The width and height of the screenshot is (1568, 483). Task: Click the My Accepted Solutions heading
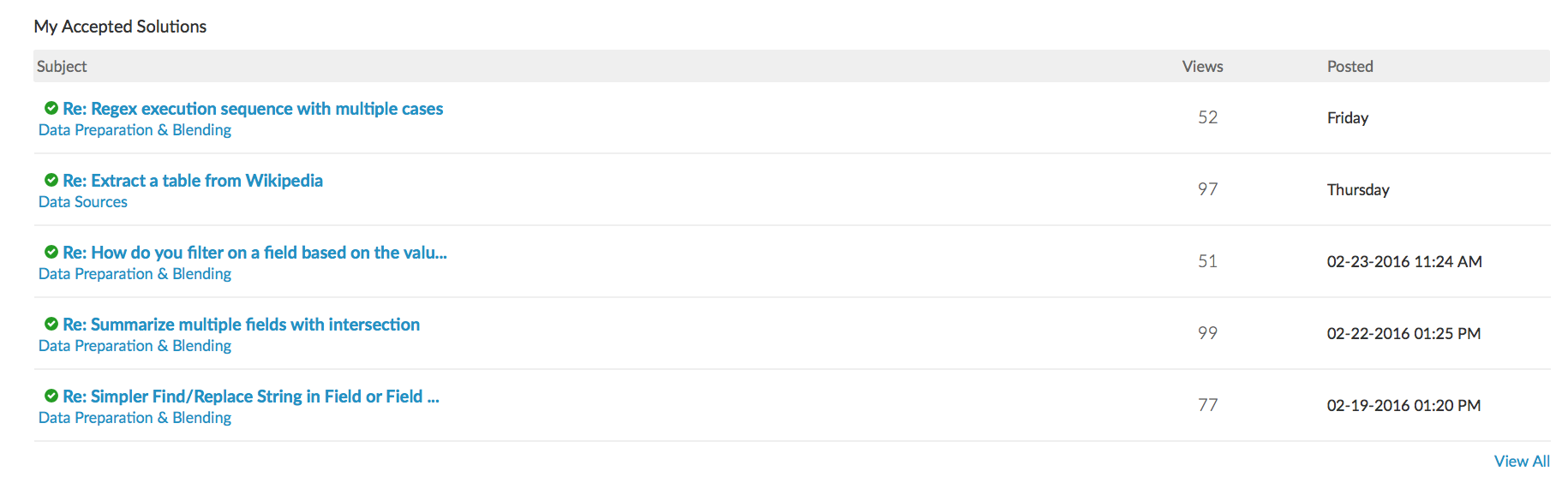[120, 27]
